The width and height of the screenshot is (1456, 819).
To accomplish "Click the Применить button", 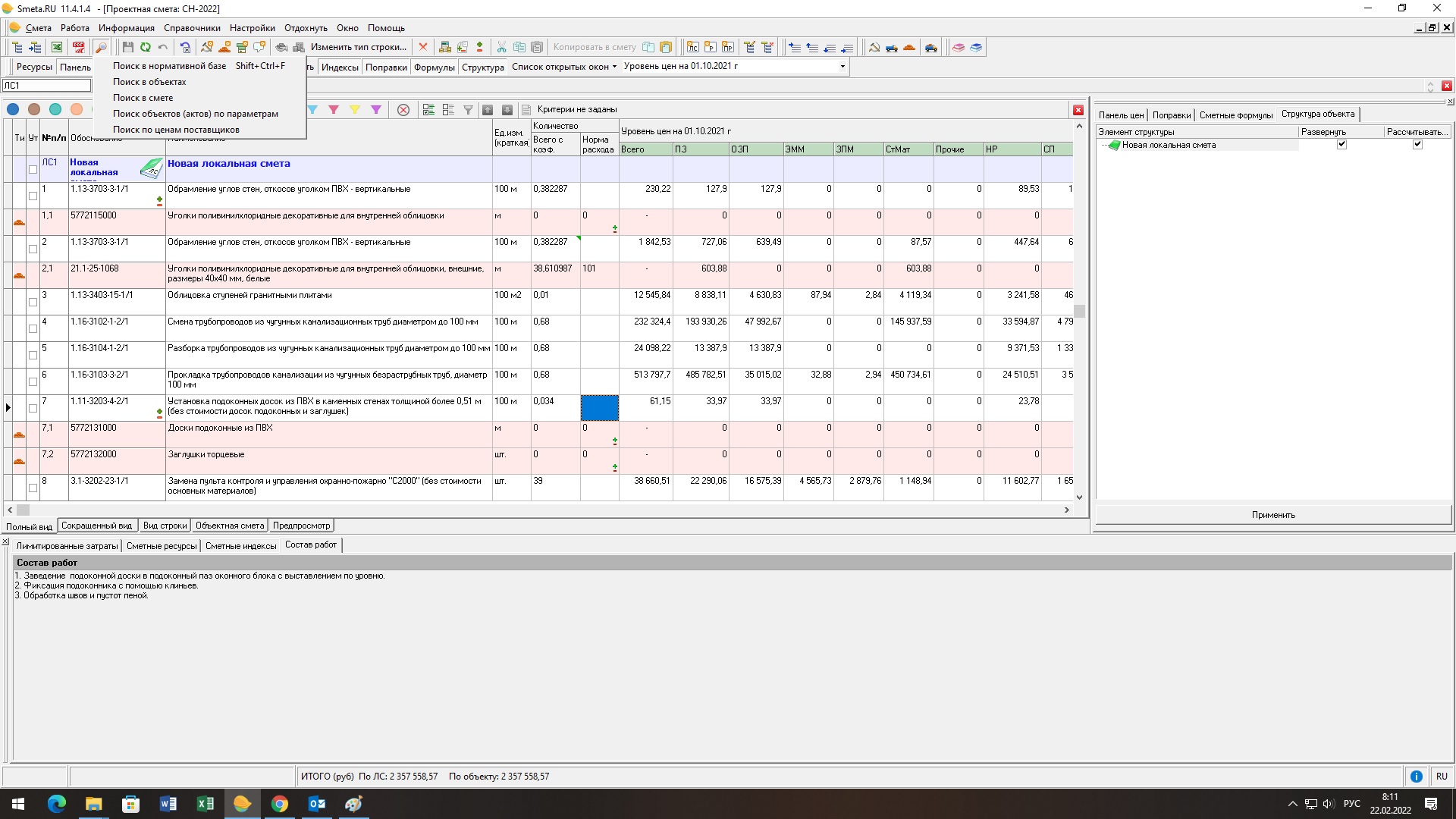I will tap(1273, 515).
